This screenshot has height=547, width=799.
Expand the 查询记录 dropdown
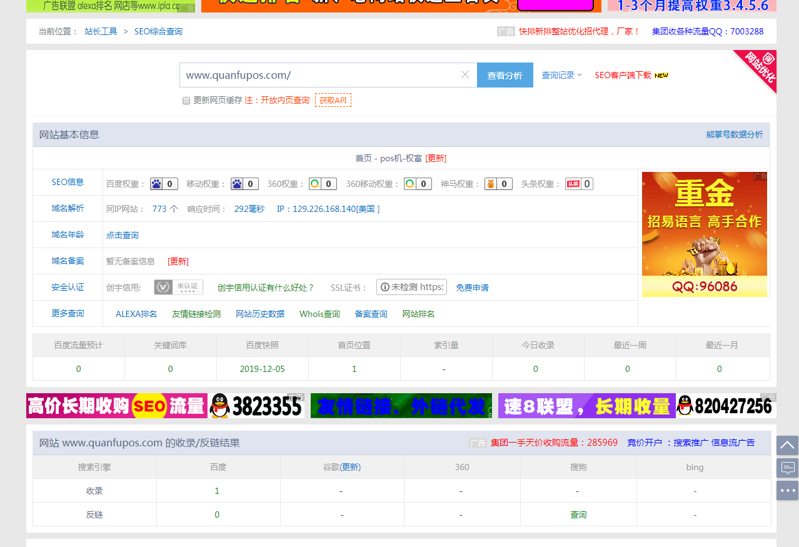click(x=562, y=75)
